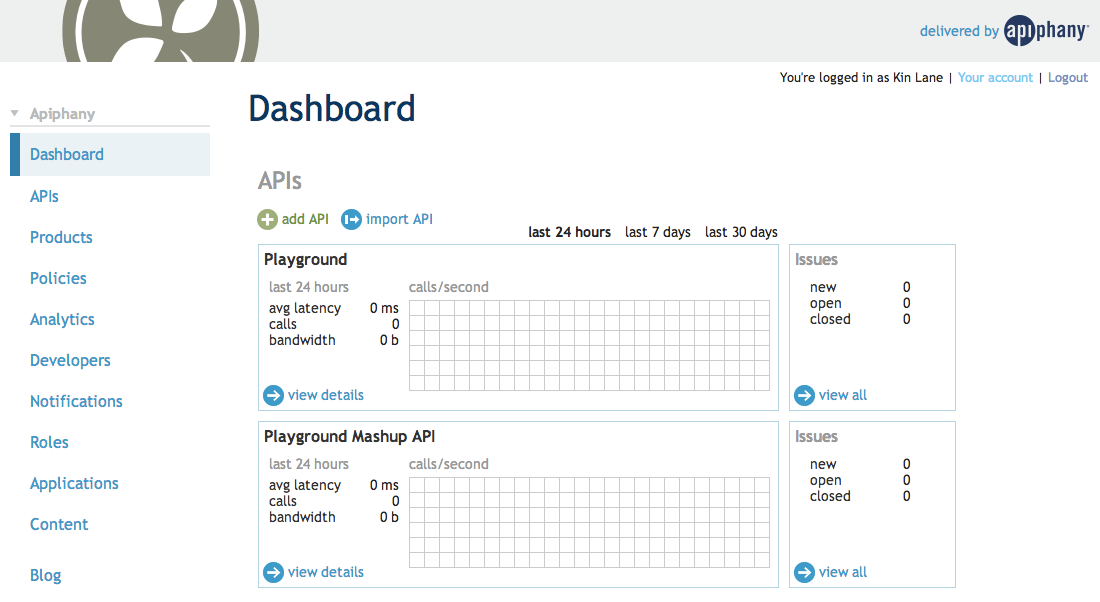Switch to last 30 days view
Viewport: 1100px width, 602px height.
click(x=740, y=231)
